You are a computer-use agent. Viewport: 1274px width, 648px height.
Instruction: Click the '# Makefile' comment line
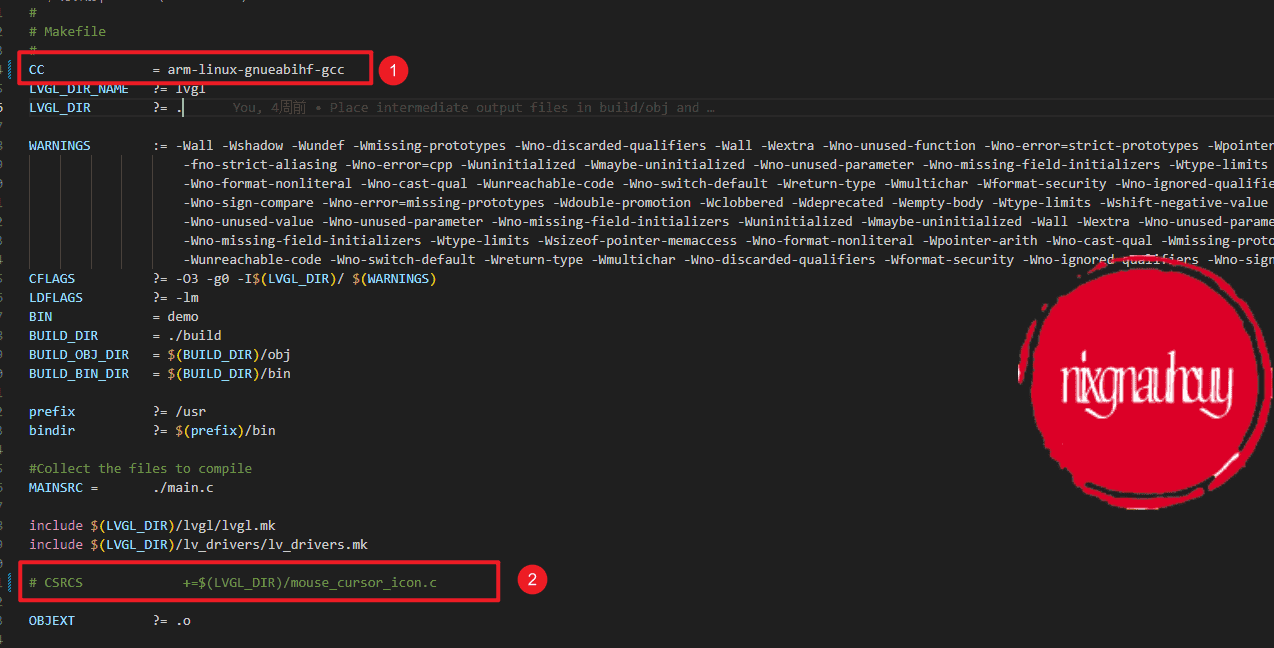(x=67, y=31)
